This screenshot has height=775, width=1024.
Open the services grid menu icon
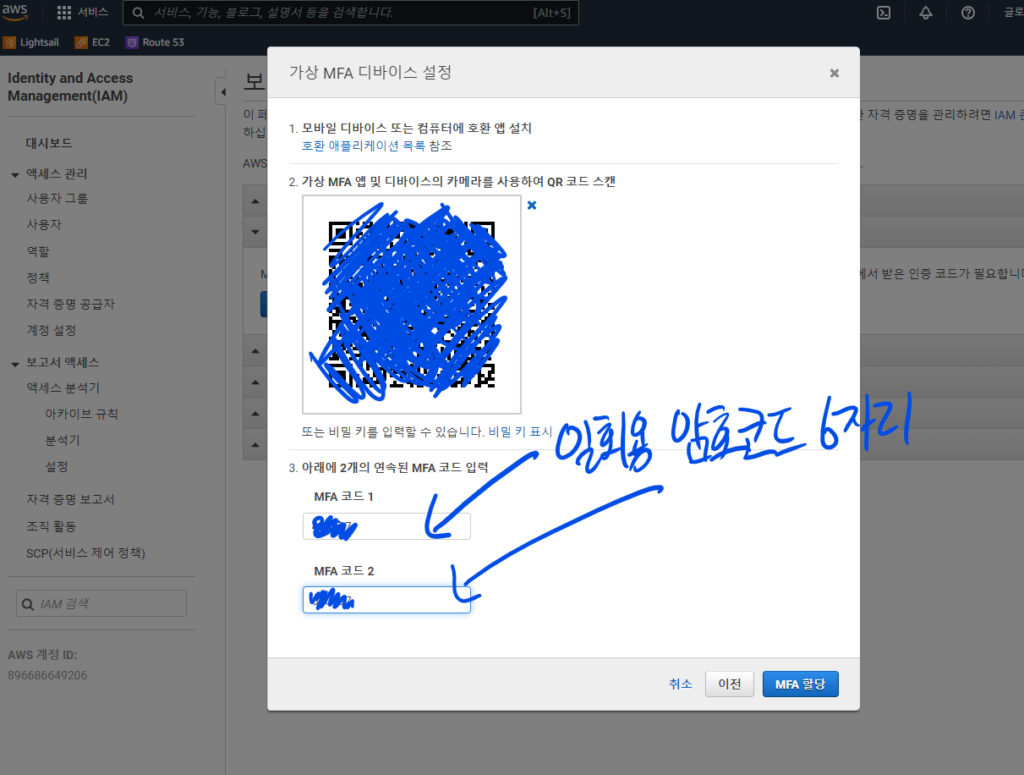coord(64,12)
